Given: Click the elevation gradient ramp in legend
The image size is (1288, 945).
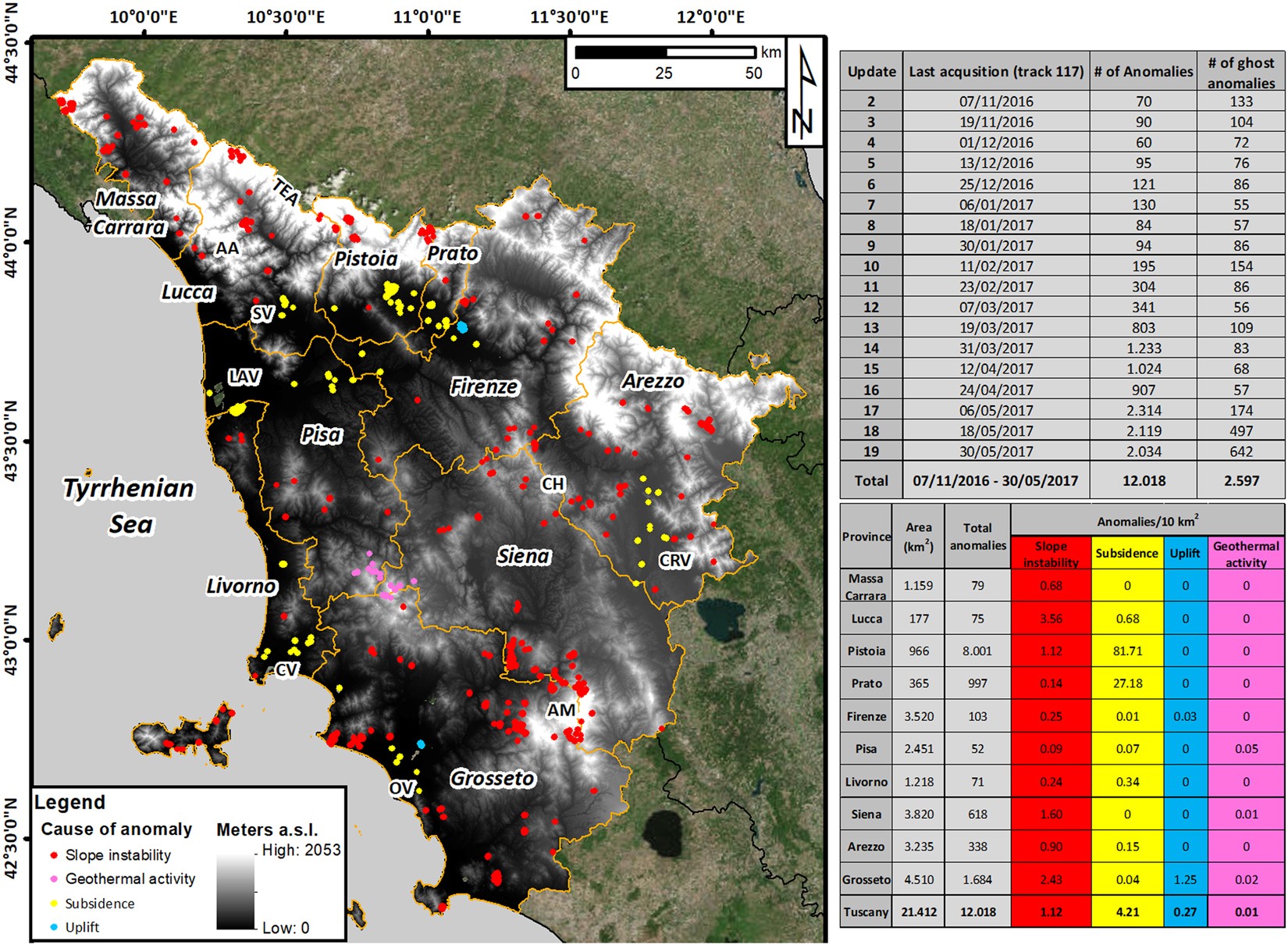Looking at the screenshot, I should (x=236, y=890).
